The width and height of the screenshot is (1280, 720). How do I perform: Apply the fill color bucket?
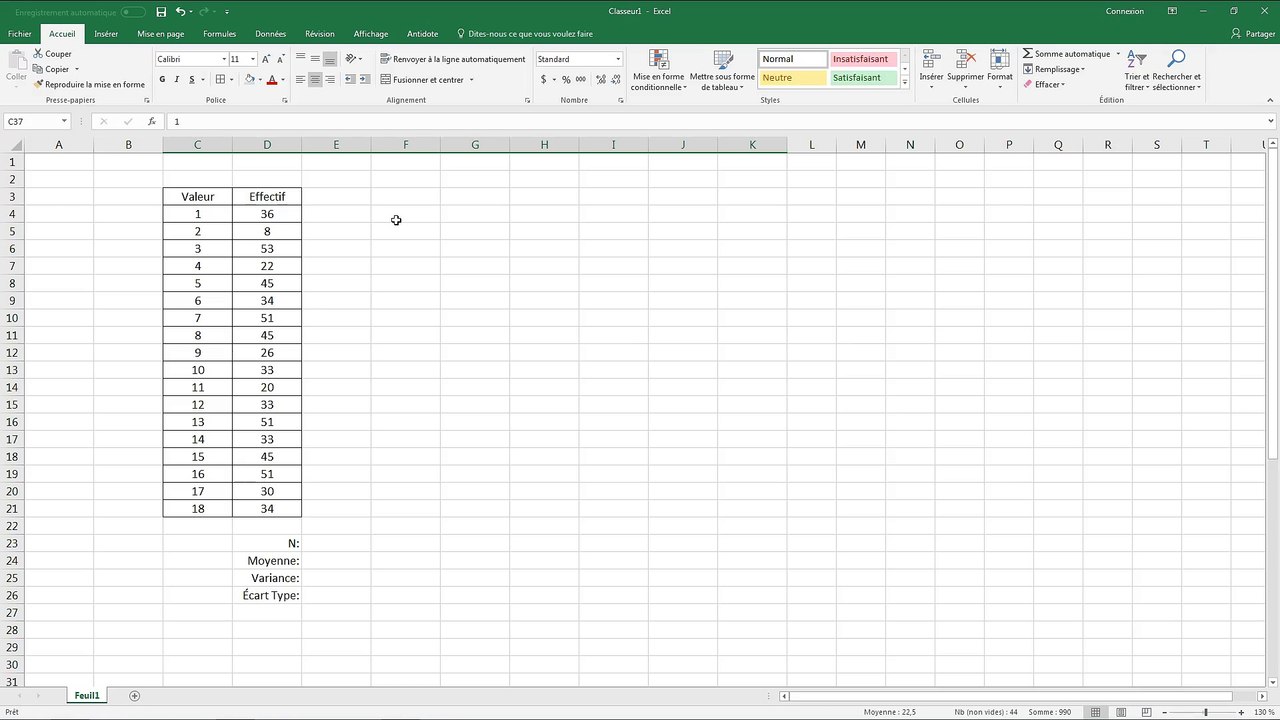click(250, 79)
